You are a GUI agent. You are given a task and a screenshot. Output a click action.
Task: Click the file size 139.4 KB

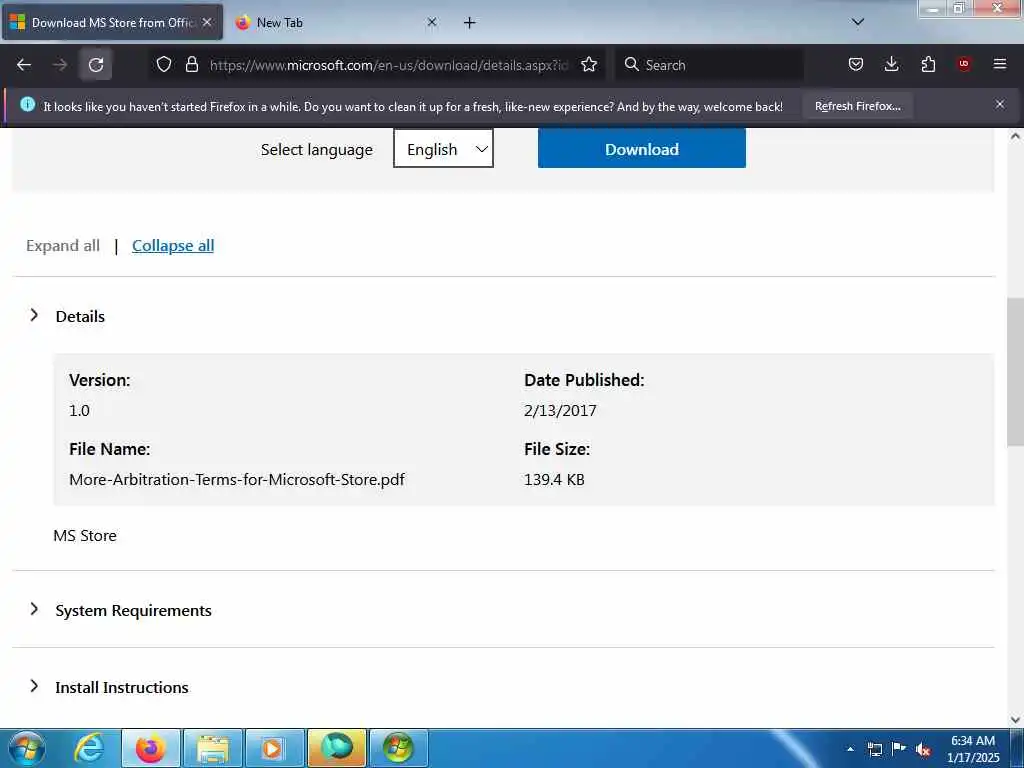click(554, 479)
